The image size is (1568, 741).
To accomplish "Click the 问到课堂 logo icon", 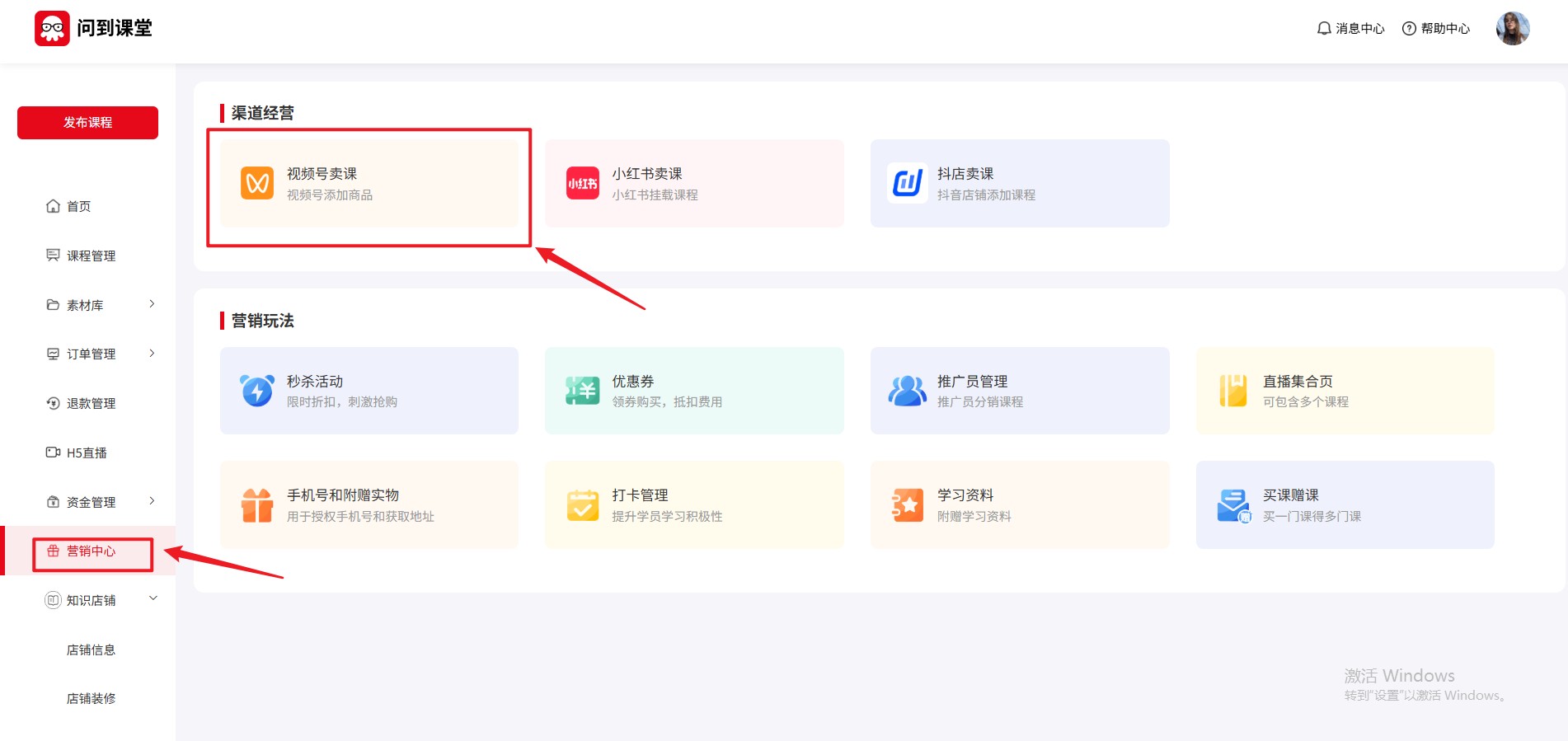I will 52,28.
